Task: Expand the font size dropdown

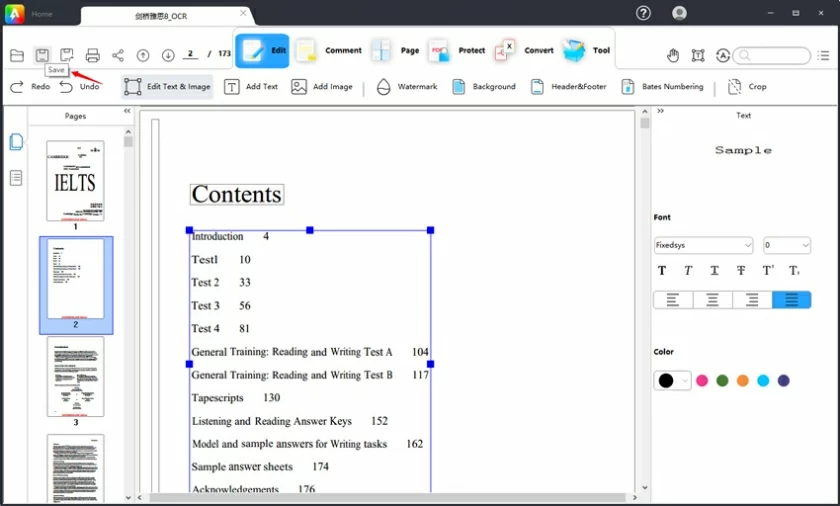Action: point(786,245)
